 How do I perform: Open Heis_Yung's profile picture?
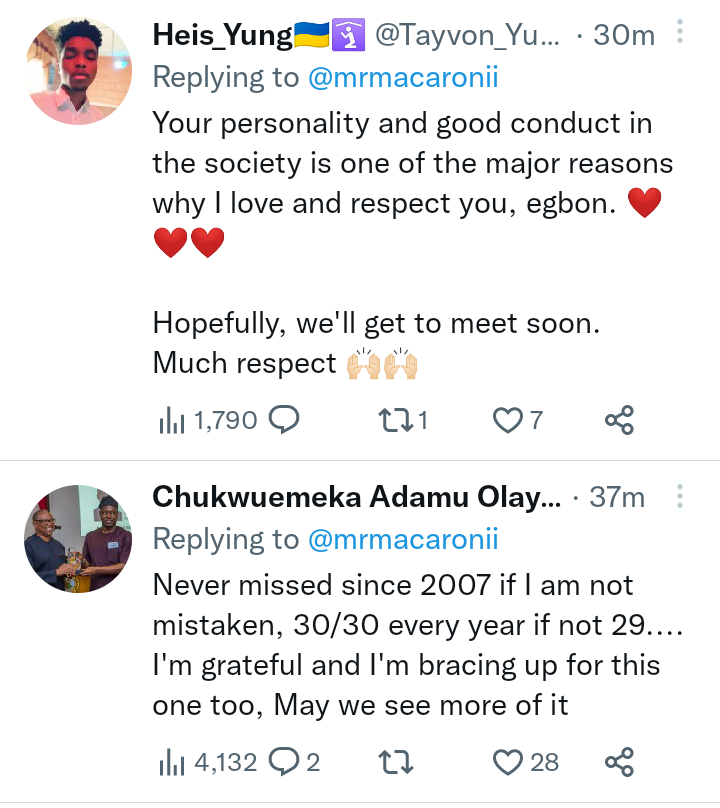click(77, 70)
